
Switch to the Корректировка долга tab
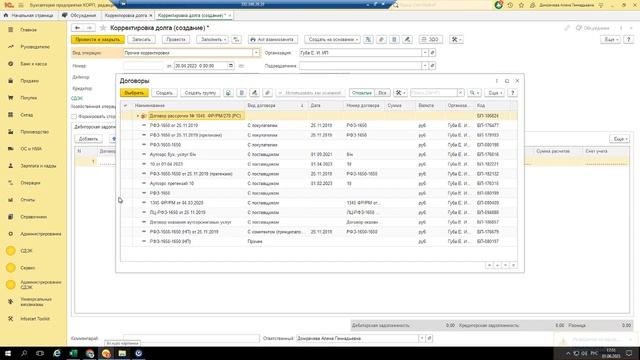pyautogui.click(x=127, y=15)
